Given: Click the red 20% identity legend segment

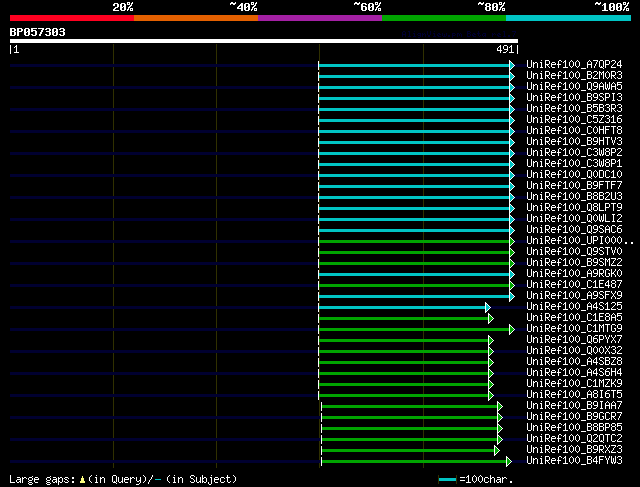Looking at the screenshot, I should (x=71, y=18).
